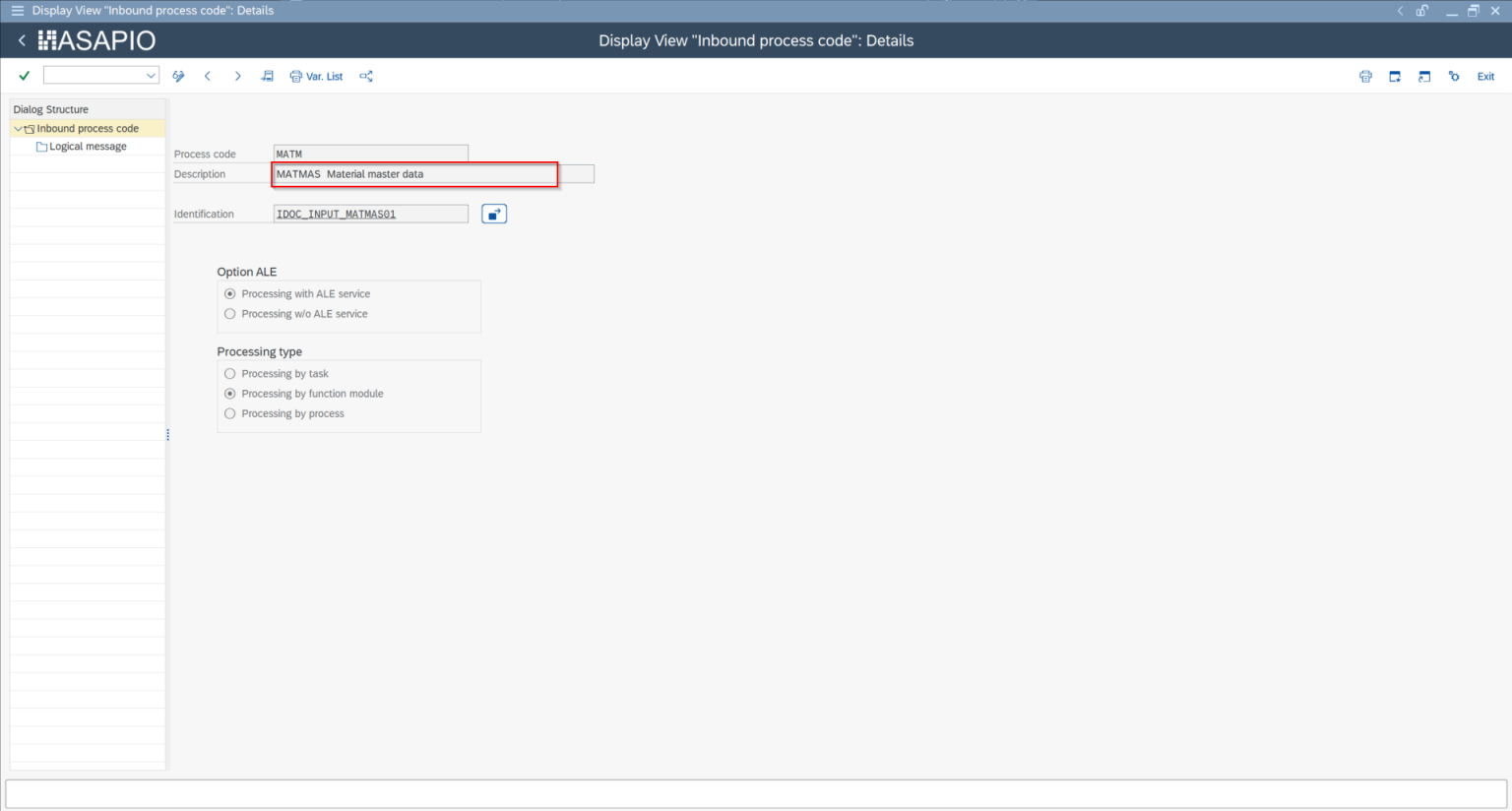This screenshot has height=811, width=1512.
Task: Choose Processing by process radio button
Action: click(230, 413)
